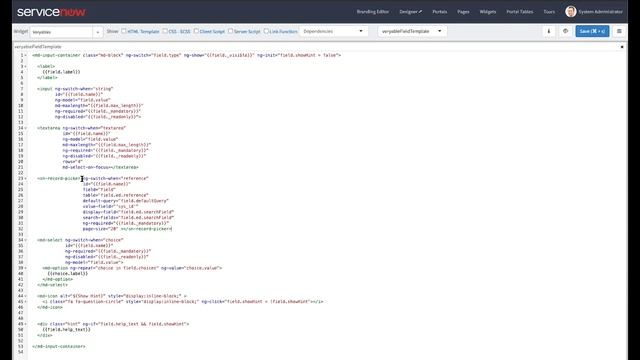
Task: Click the fa-question-circle icon code line
Action: click(182, 302)
